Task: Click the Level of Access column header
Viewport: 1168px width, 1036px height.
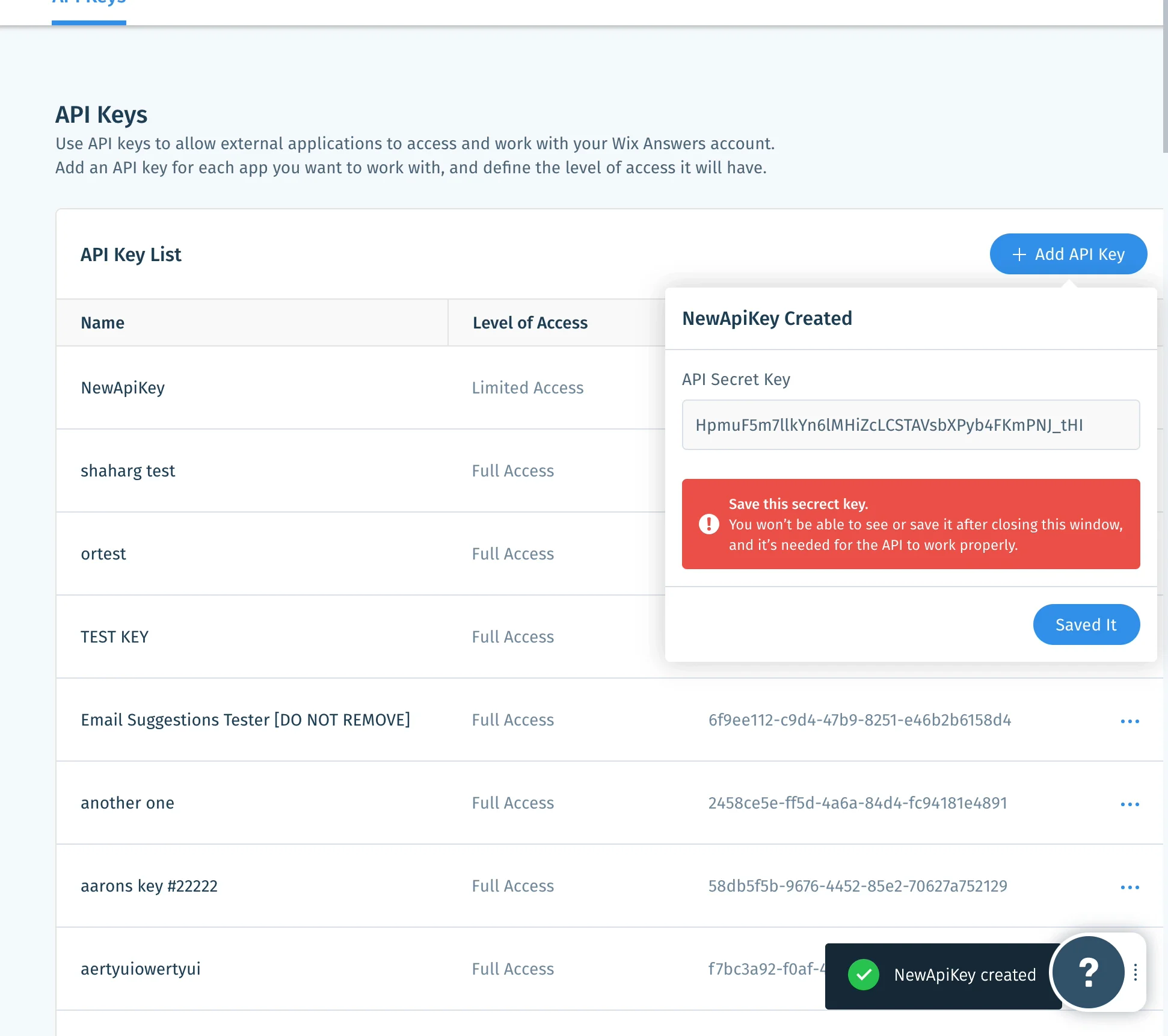Action: [x=530, y=323]
